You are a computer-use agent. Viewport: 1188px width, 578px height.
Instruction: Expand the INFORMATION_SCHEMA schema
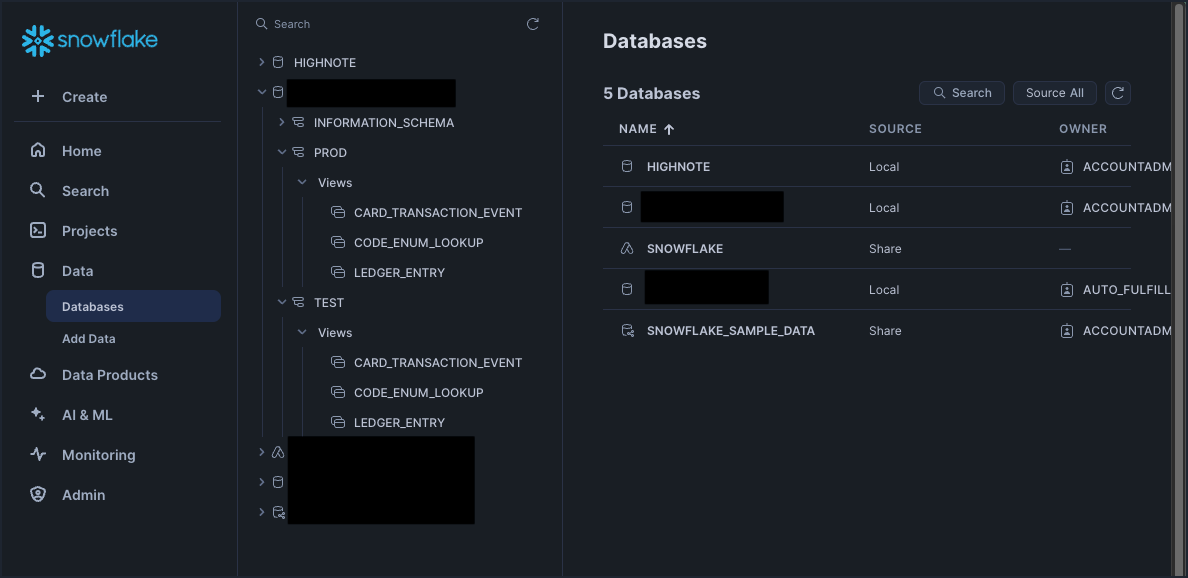click(281, 122)
